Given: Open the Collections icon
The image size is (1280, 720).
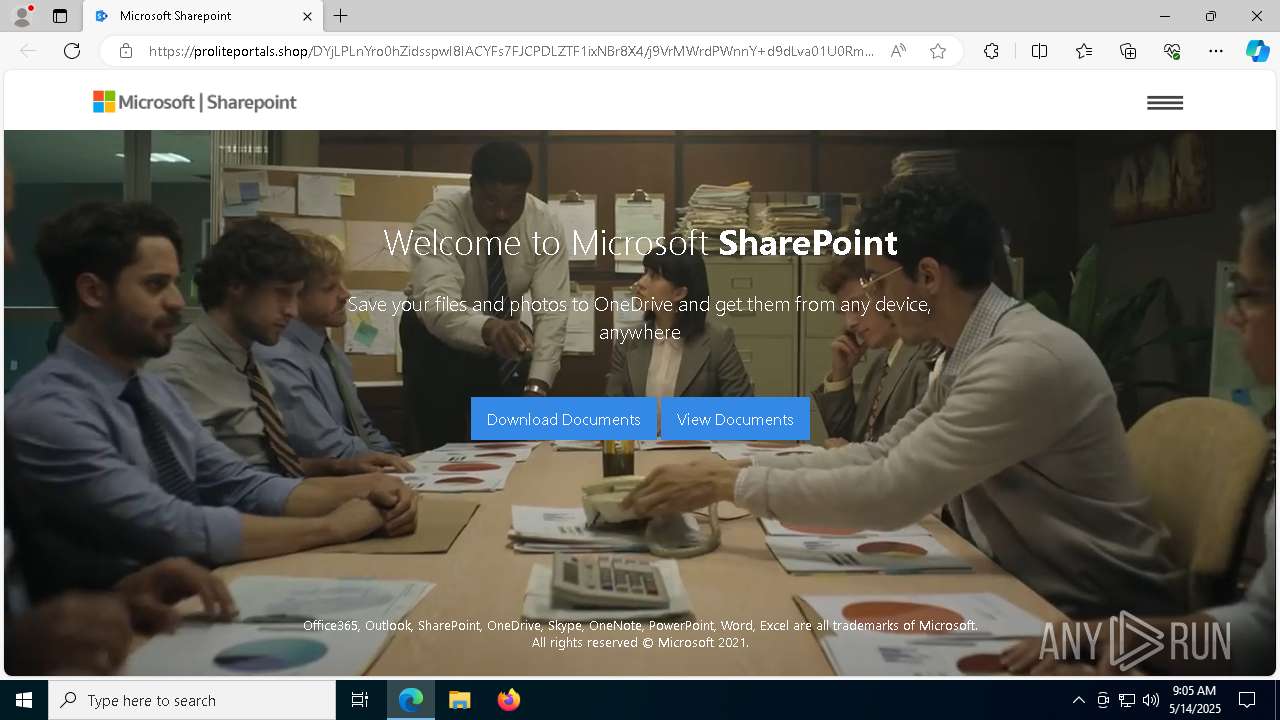Looking at the screenshot, I should (1128, 51).
